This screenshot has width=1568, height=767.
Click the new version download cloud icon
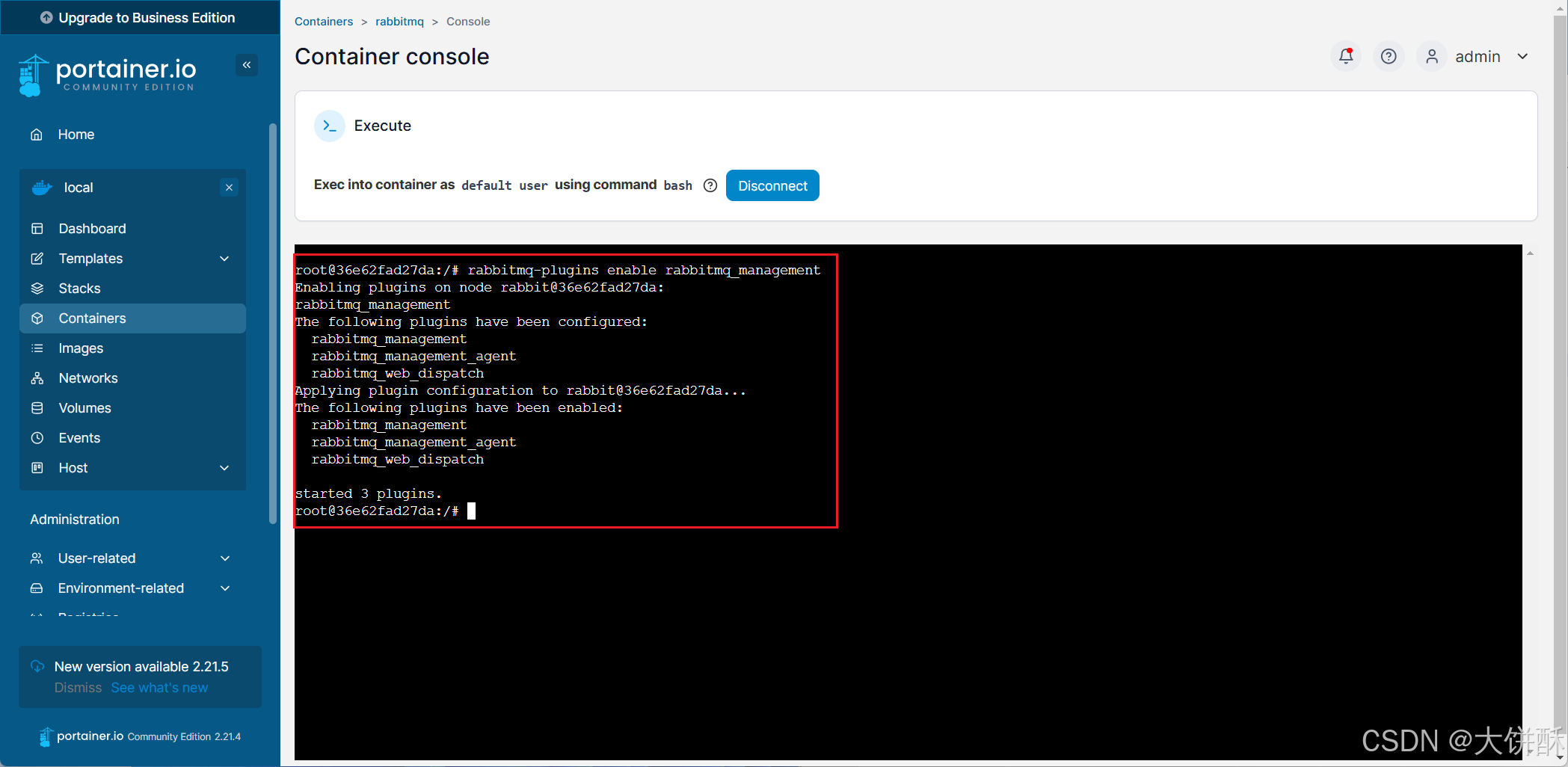tap(37, 666)
